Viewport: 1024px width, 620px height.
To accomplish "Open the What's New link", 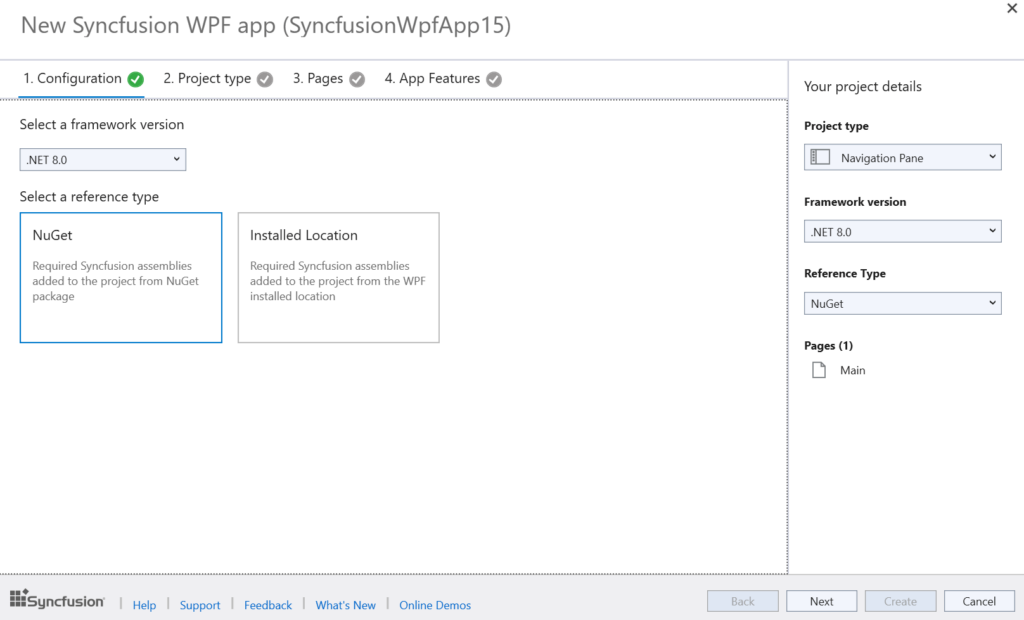I will tap(345, 605).
